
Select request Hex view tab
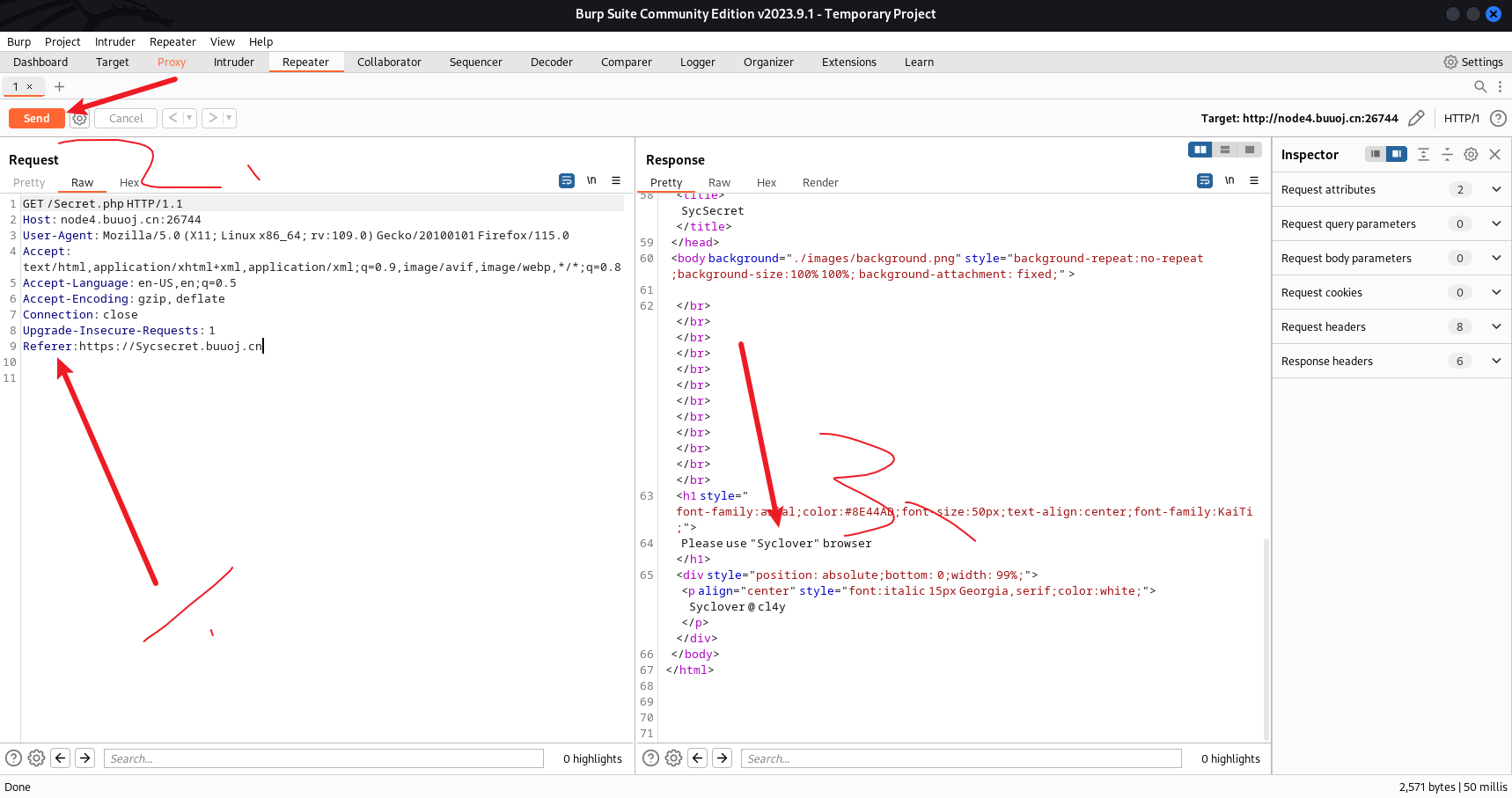[129, 182]
